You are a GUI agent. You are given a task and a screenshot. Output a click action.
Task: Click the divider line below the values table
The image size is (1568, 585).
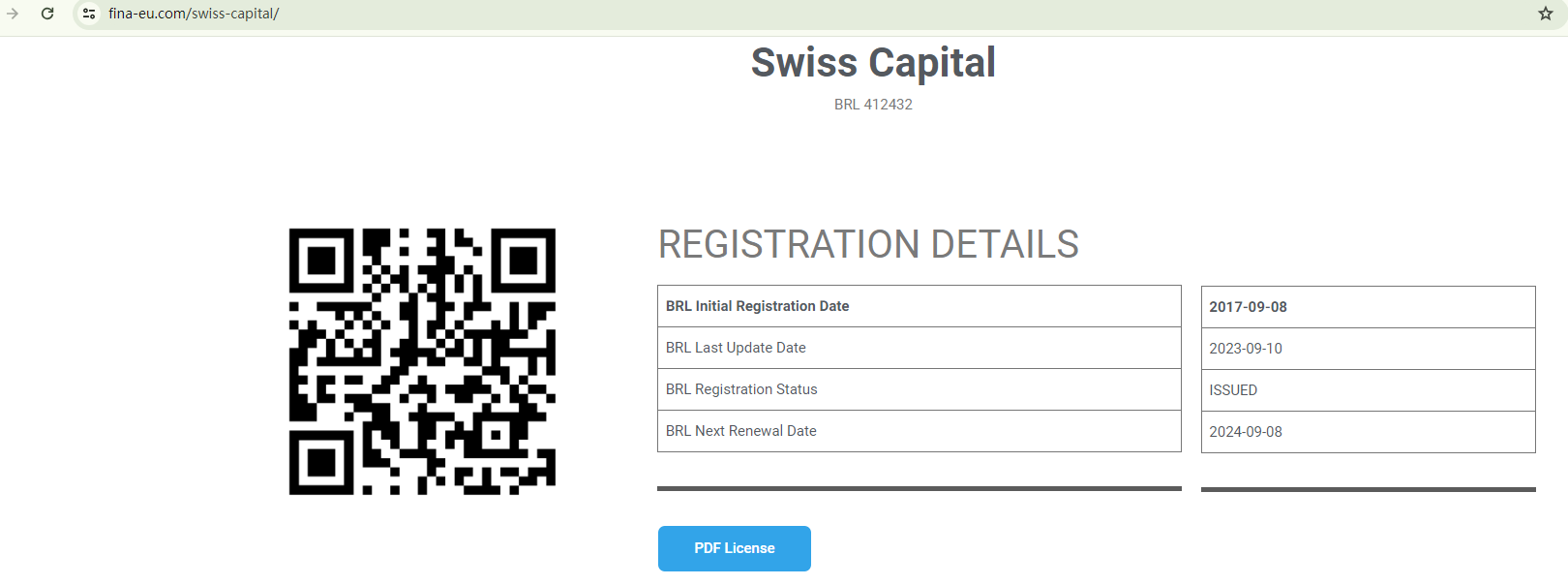click(1368, 489)
